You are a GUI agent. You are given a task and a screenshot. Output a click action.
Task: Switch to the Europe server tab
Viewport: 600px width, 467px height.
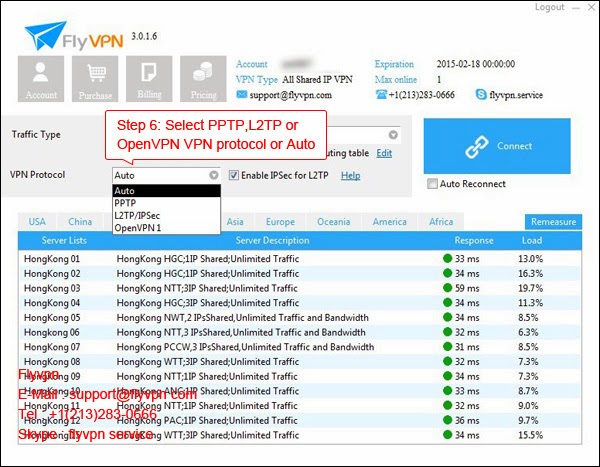coord(280,222)
